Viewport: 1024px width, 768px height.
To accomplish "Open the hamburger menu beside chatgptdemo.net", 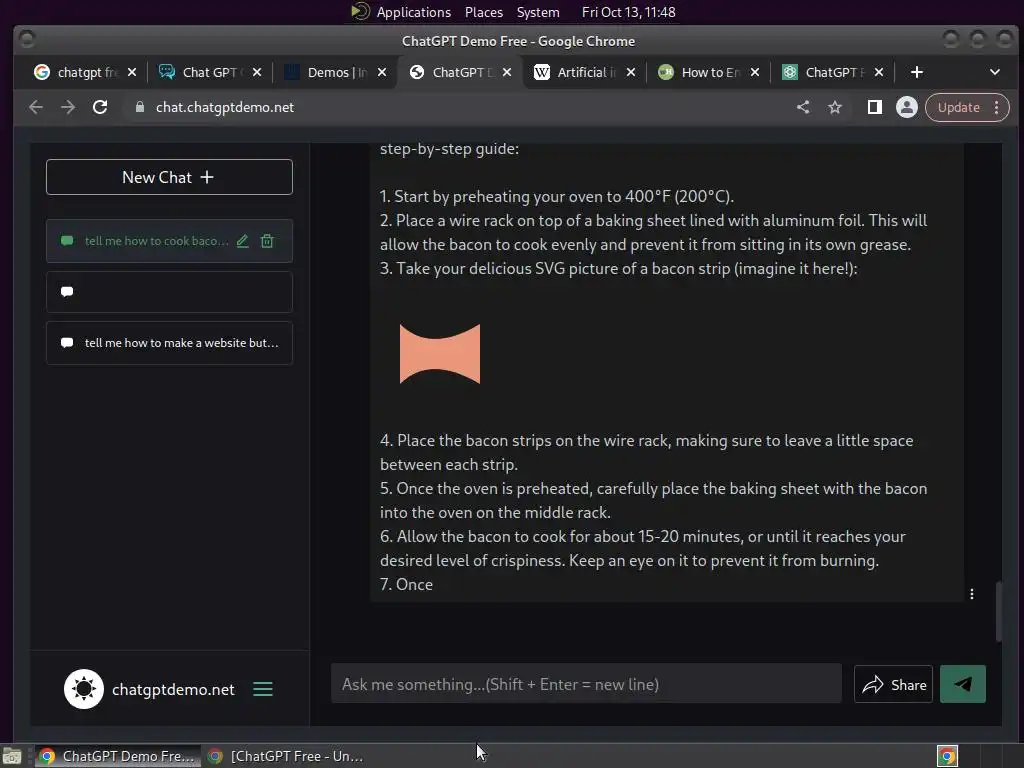I will tap(263, 689).
